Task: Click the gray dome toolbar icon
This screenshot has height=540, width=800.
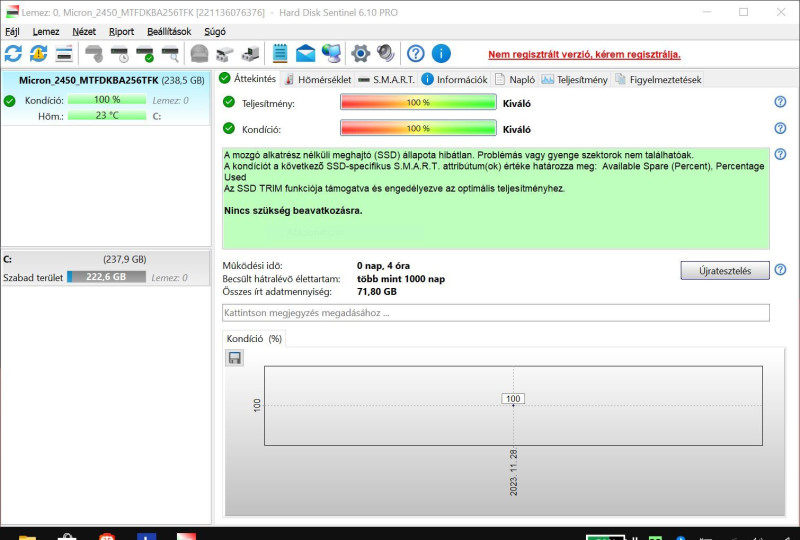Action: pos(199,53)
